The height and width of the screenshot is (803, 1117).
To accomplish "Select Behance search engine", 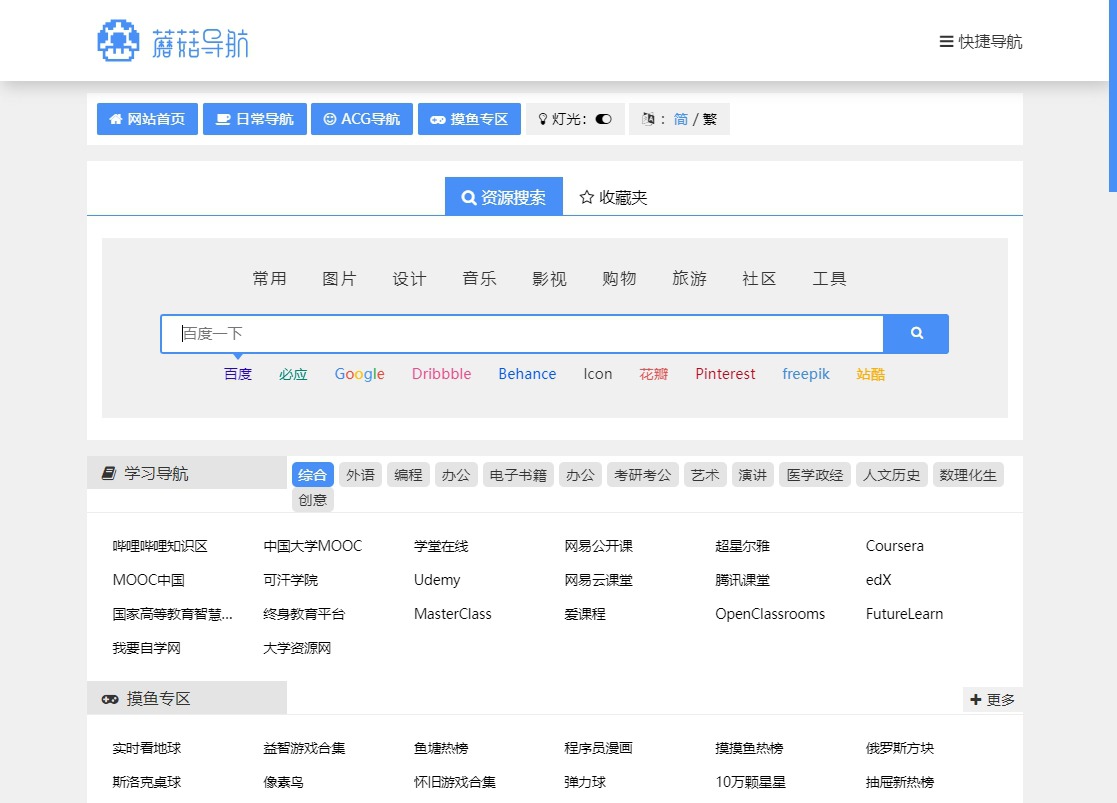I will pyautogui.click(x=527, y=374).
